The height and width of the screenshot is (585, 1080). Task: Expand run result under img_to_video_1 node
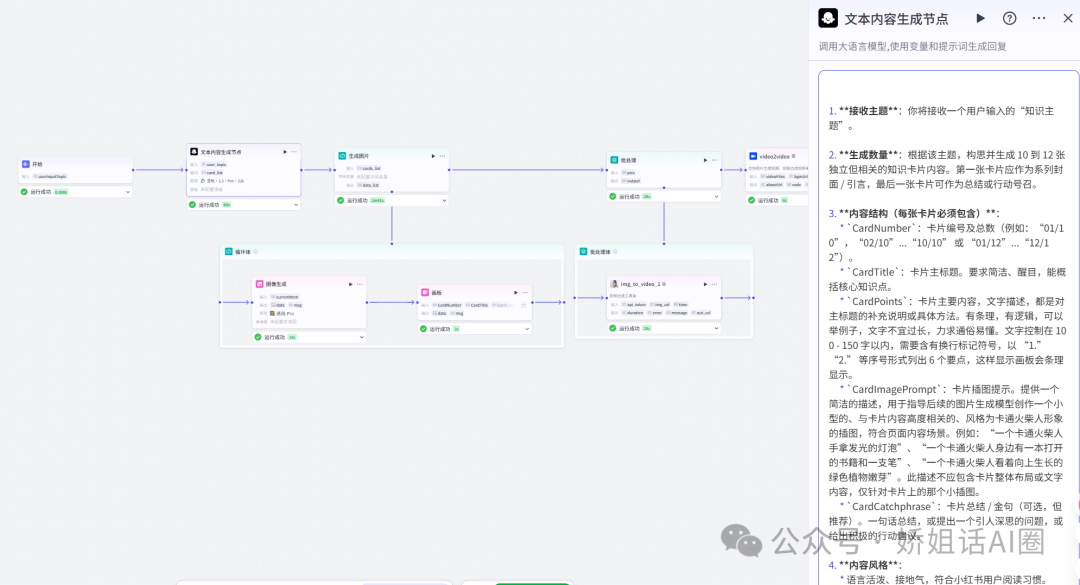tap(716, 328)
